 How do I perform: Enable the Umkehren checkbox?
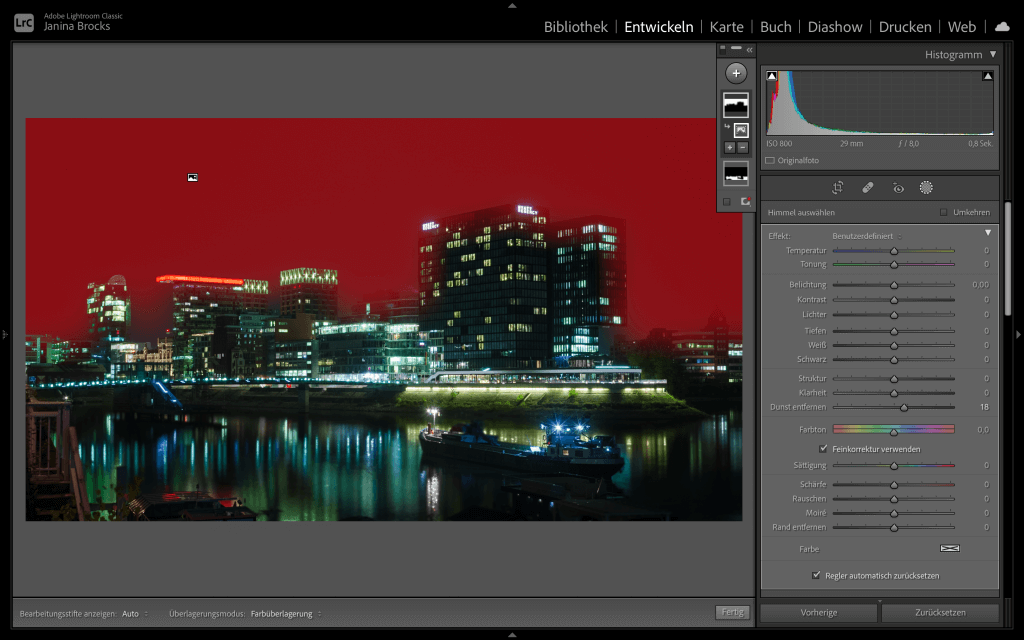coord(943,212)
